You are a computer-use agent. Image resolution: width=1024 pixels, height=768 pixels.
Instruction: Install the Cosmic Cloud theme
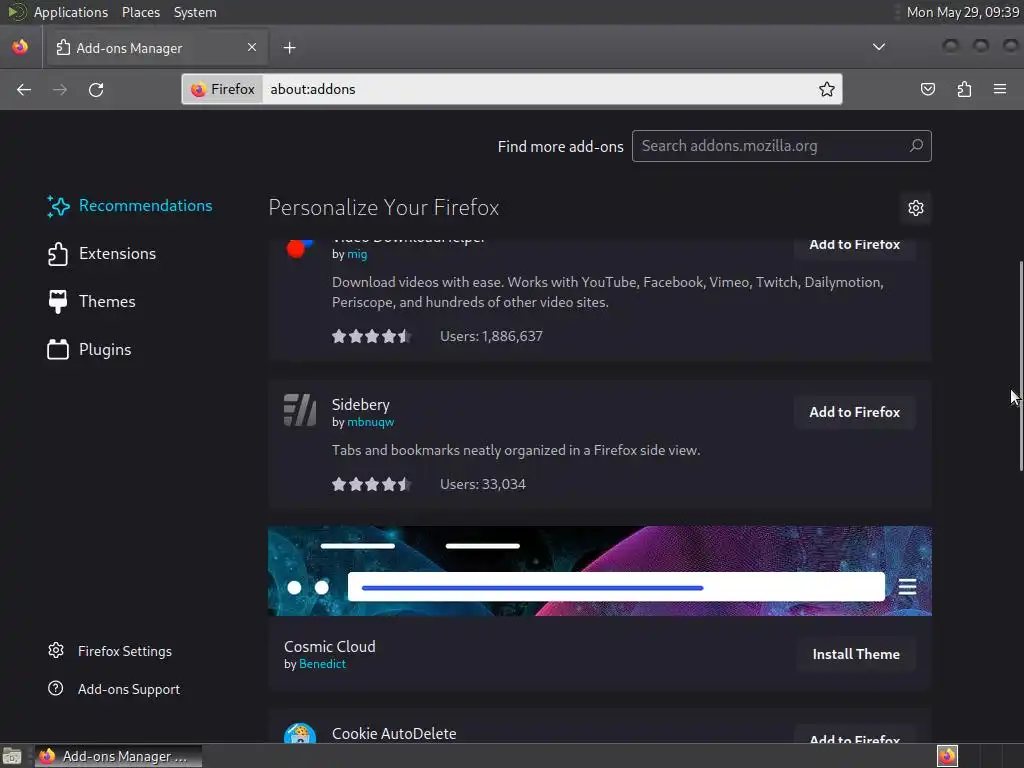click(x=856, y=654)
